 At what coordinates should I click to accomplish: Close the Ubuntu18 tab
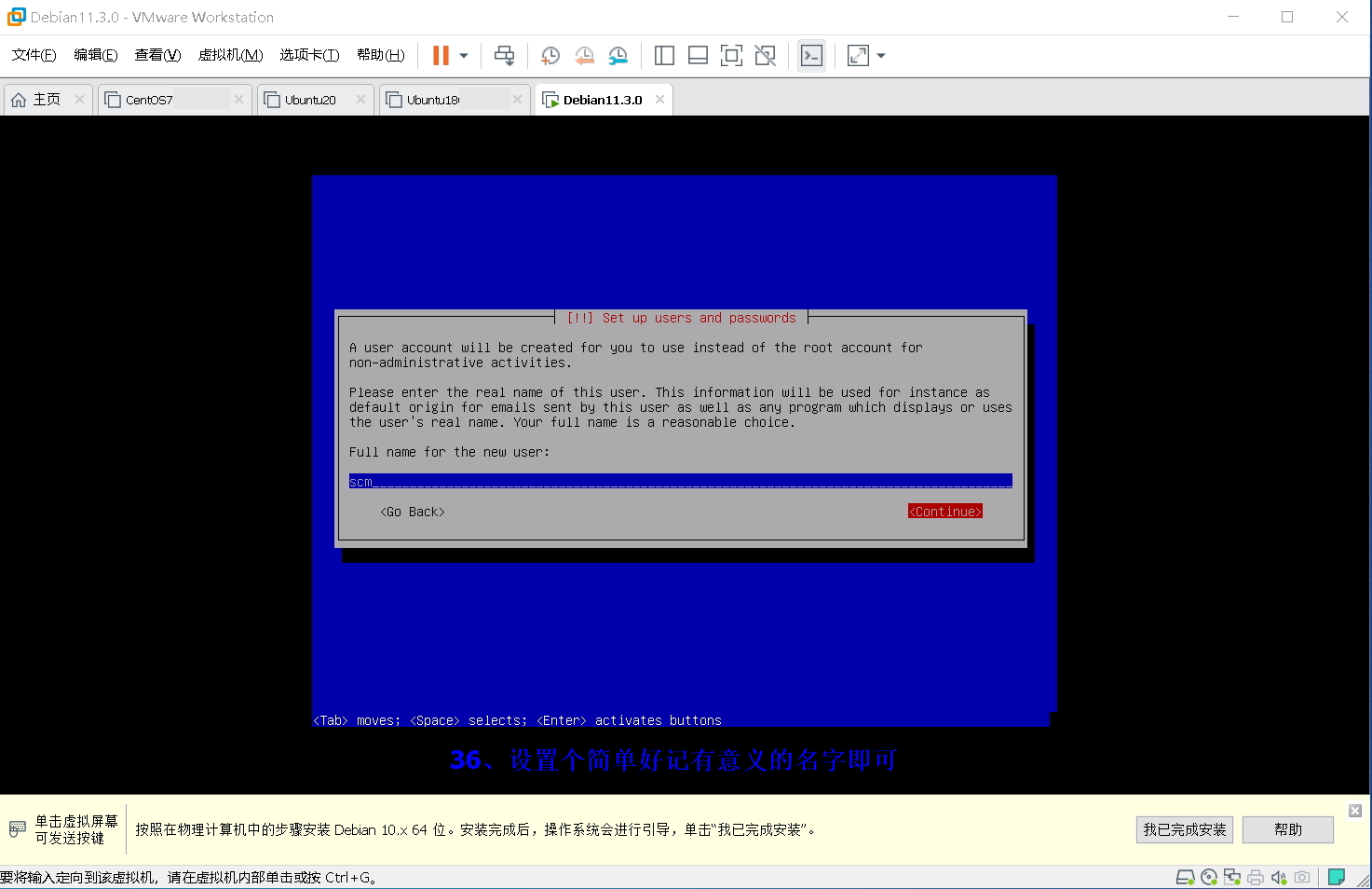(517, 100)
